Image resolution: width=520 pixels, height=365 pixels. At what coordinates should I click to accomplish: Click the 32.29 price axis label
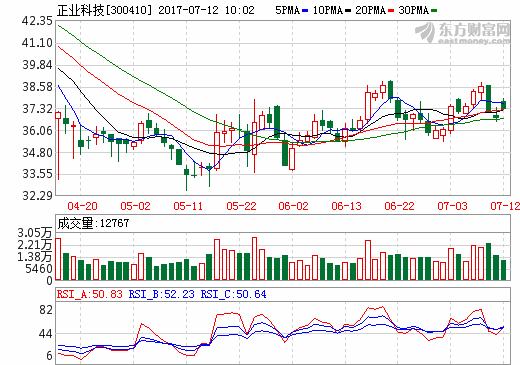tap(37, 196)
